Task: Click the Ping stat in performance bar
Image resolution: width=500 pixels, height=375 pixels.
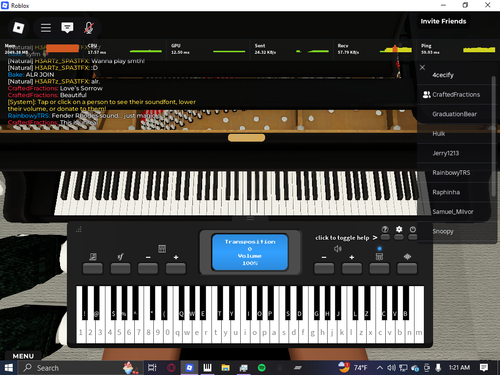Action: [458, 49]
